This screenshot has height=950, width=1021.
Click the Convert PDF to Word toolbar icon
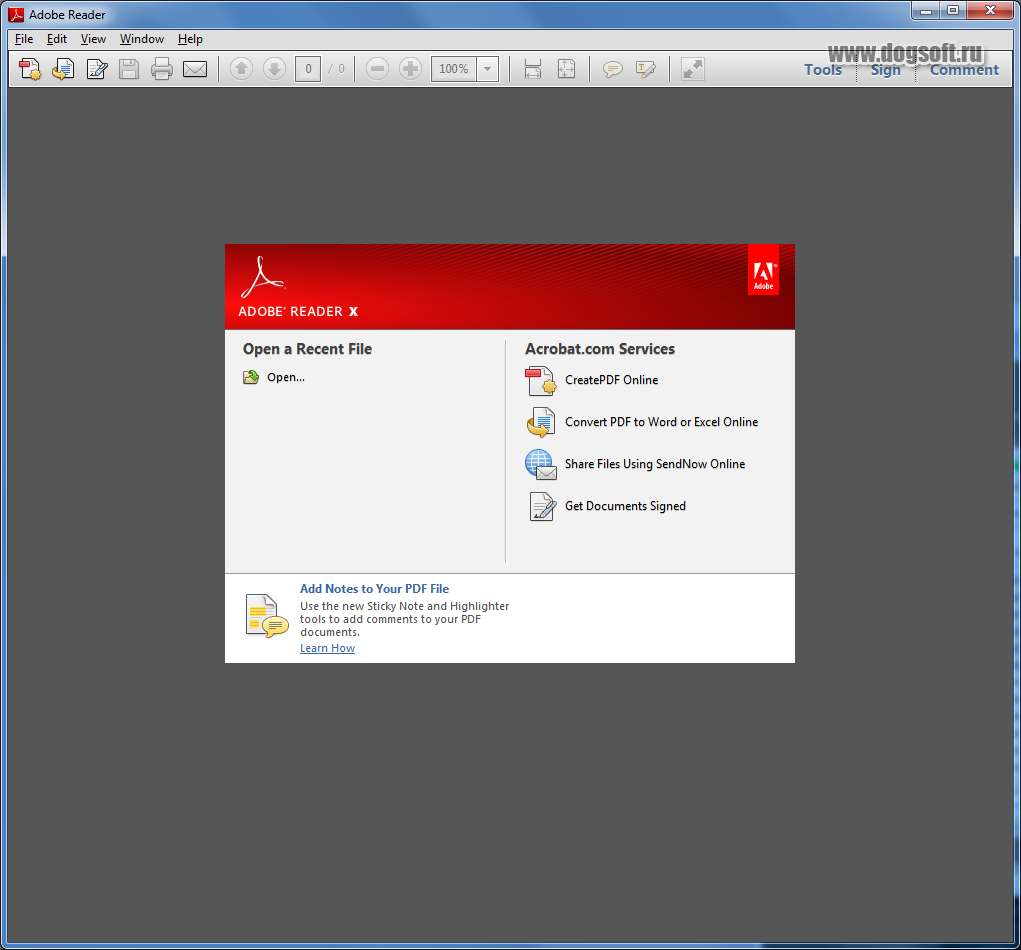tap(63, 69)
